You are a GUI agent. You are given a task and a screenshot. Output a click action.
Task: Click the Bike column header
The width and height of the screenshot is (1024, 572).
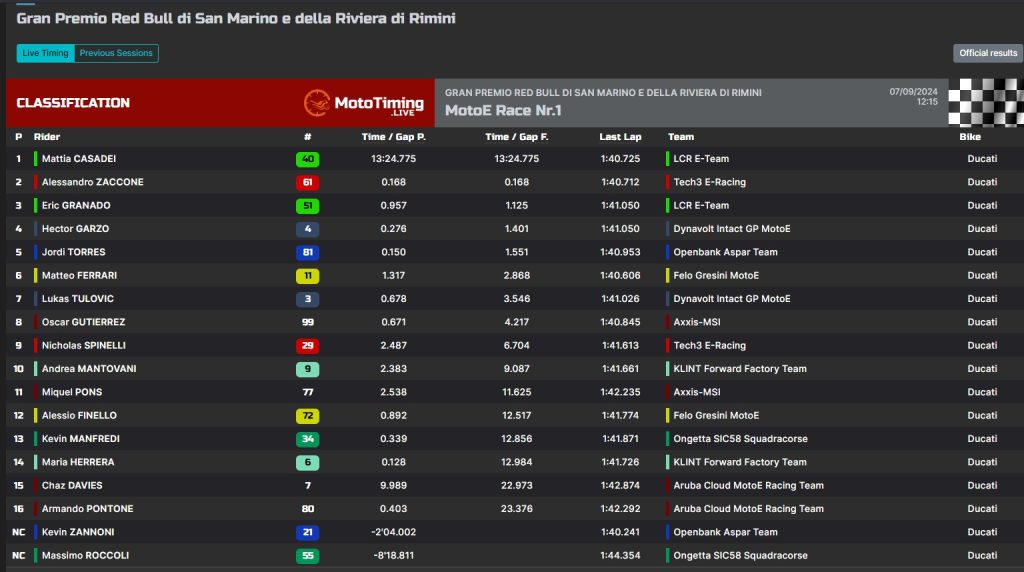click(x=970, y=136)
